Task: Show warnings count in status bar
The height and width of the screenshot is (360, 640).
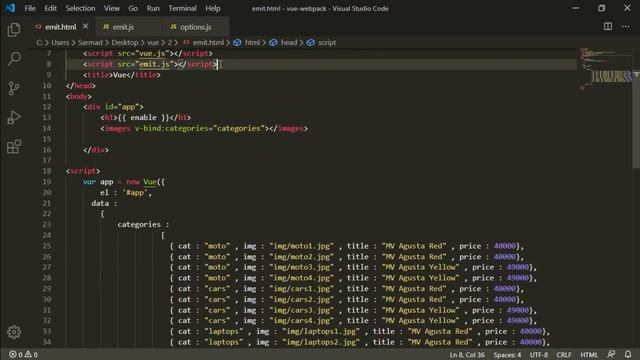Action: click(31, 355)
